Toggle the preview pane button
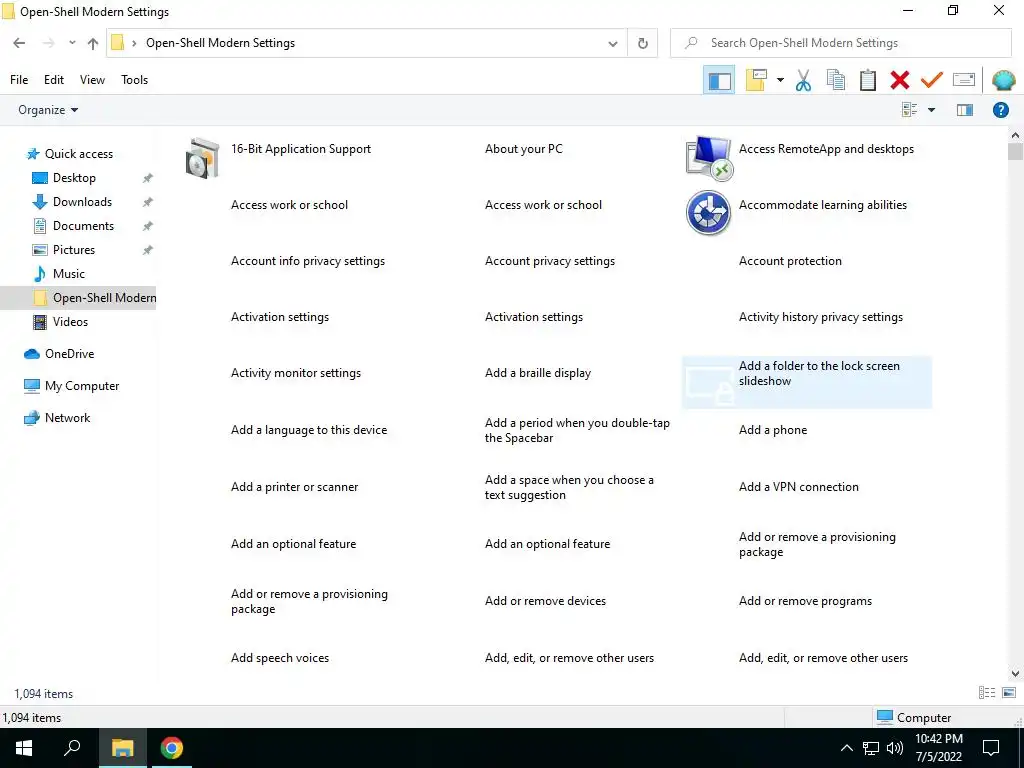This screenshot has width=1024, height=768. tap(965, 110)
